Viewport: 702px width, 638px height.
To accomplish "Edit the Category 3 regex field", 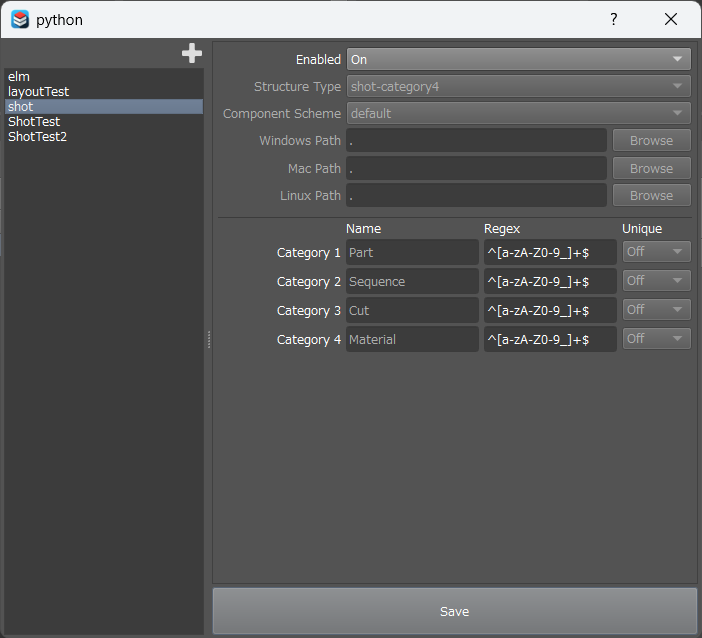I will pyautogui.click(x=550, y=310).
